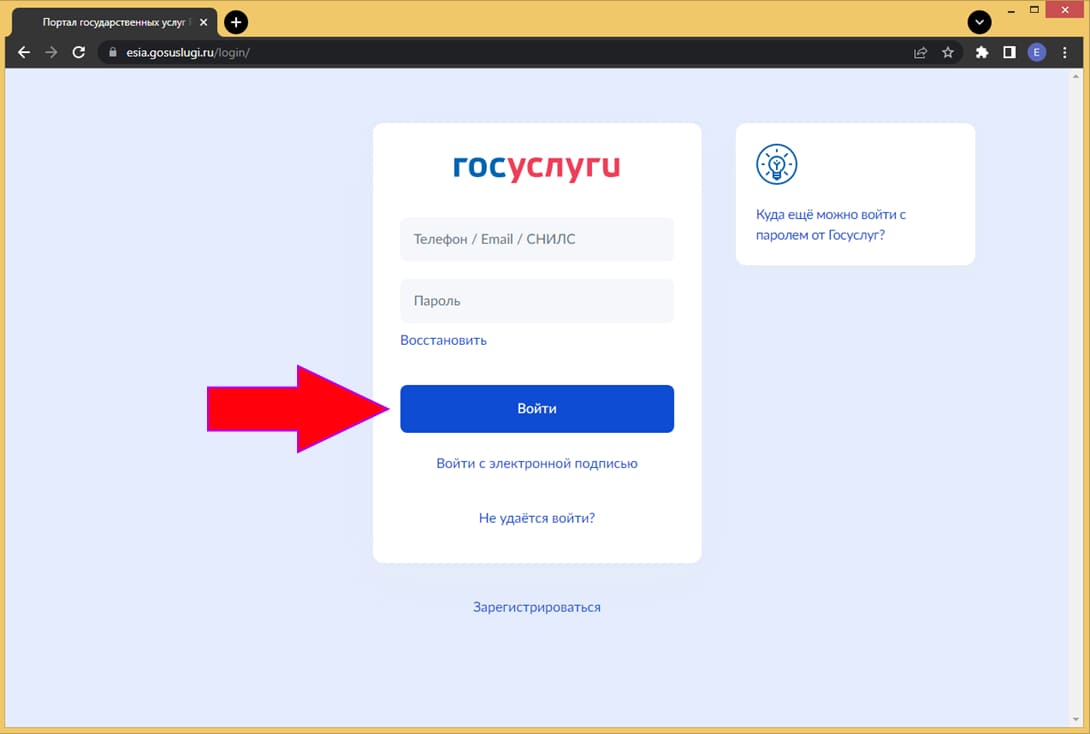This screenshot has height=734, width=1090.
Task: Maximize the browser window
Action: pyautogui.click(x=1034, y=10)
